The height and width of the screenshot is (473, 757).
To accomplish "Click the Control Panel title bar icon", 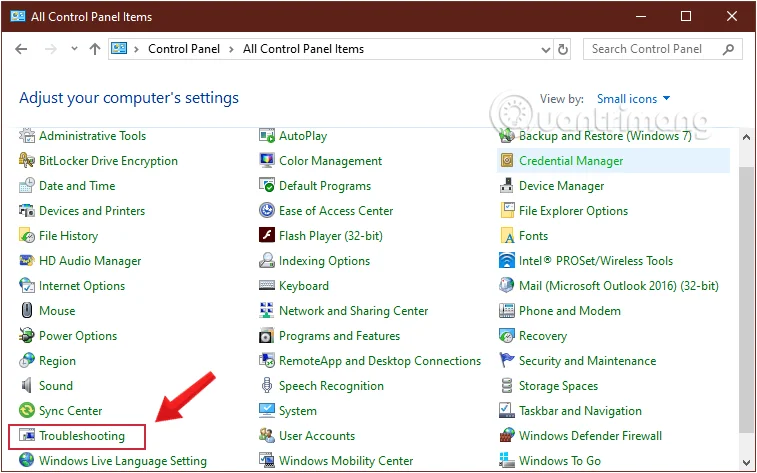I will pyautogui.click(x=18, y=16).
